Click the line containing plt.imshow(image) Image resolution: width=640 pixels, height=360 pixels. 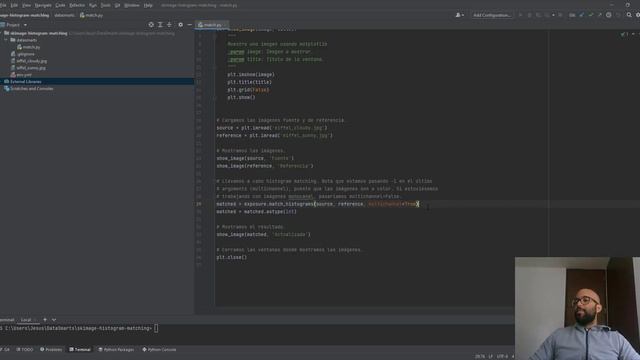pos(251,75)
